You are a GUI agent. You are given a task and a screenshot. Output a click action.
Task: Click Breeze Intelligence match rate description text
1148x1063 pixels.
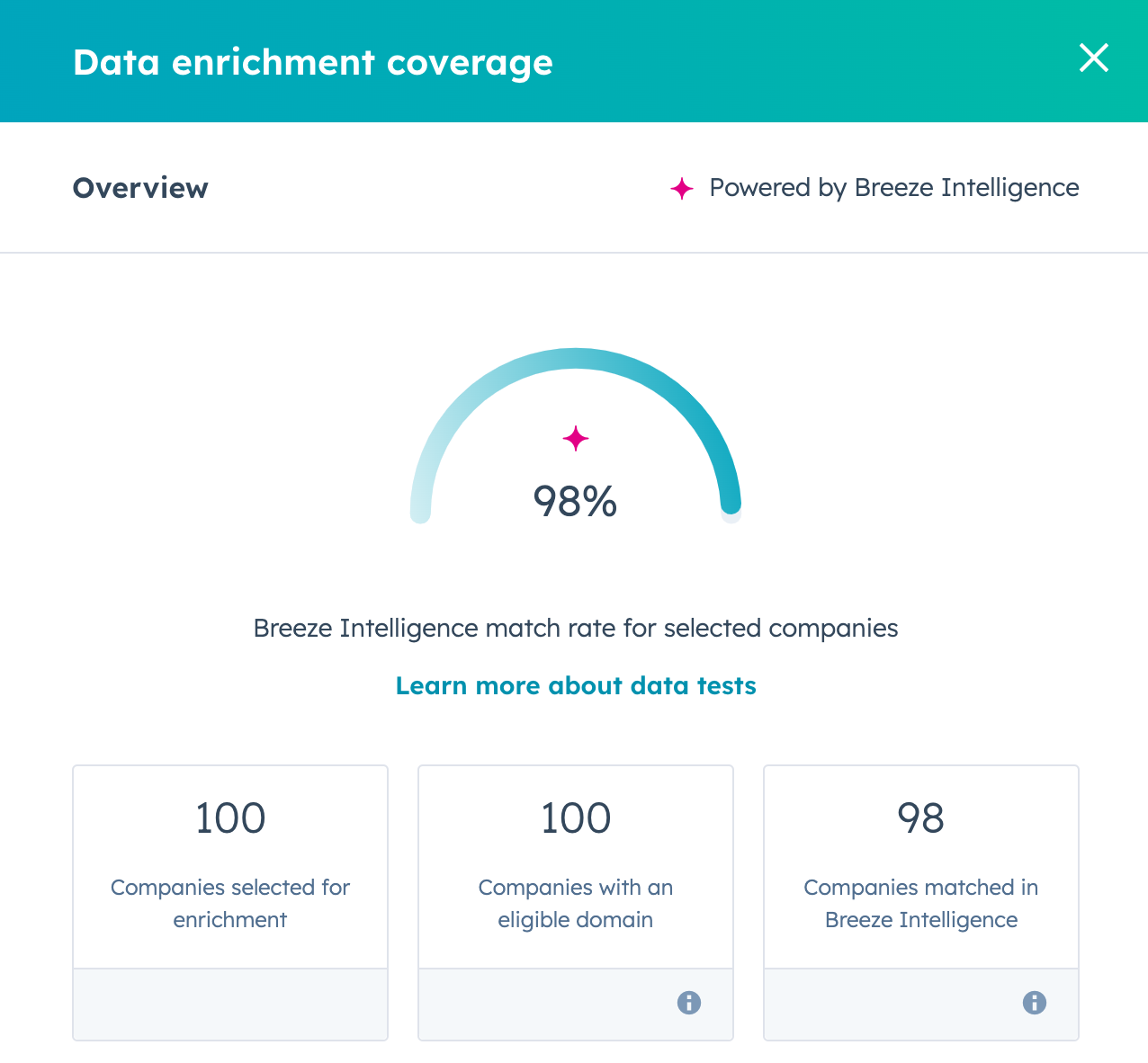point(576,628)
